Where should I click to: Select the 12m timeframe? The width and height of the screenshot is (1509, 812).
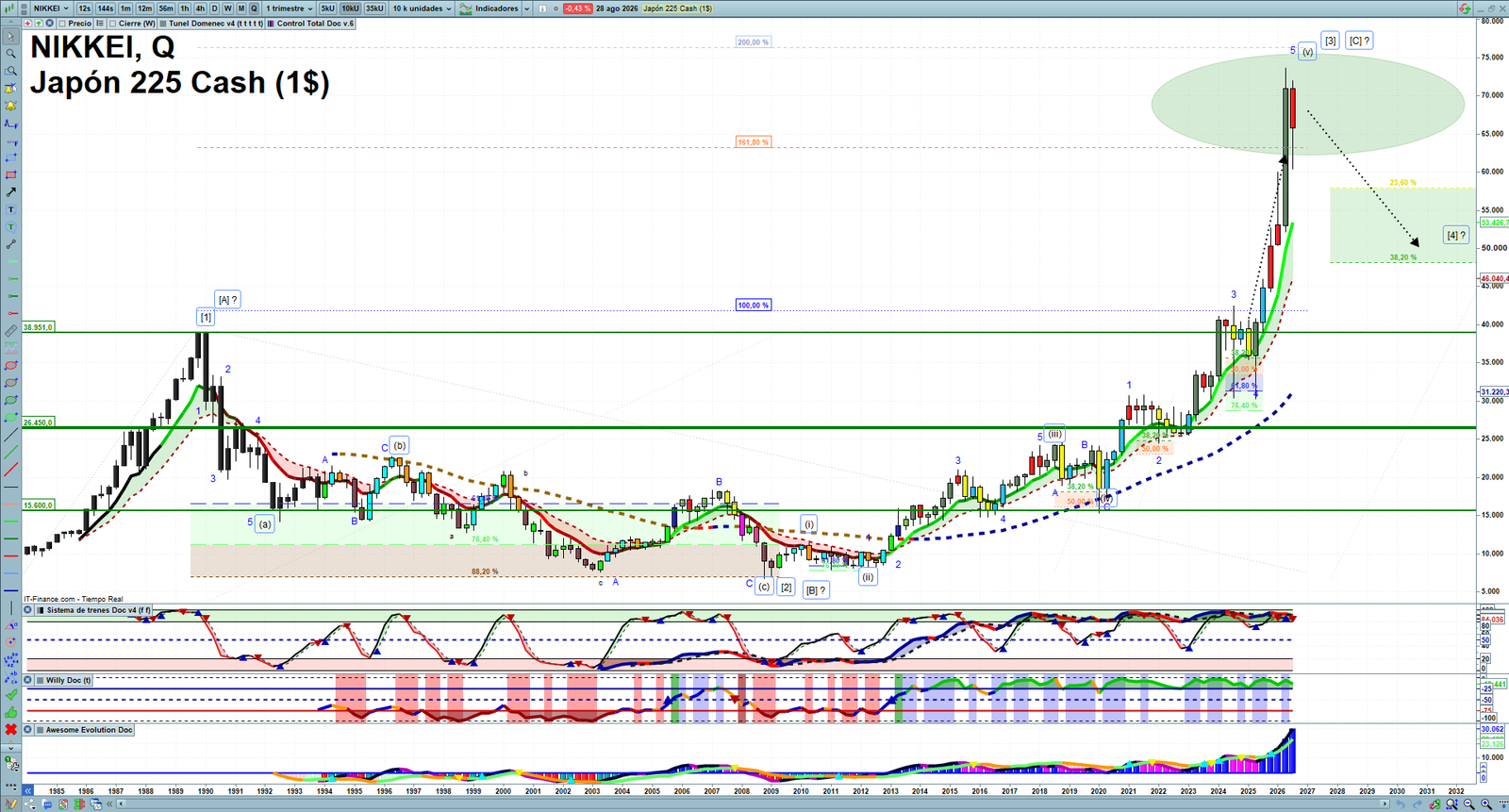click(145, 8)
